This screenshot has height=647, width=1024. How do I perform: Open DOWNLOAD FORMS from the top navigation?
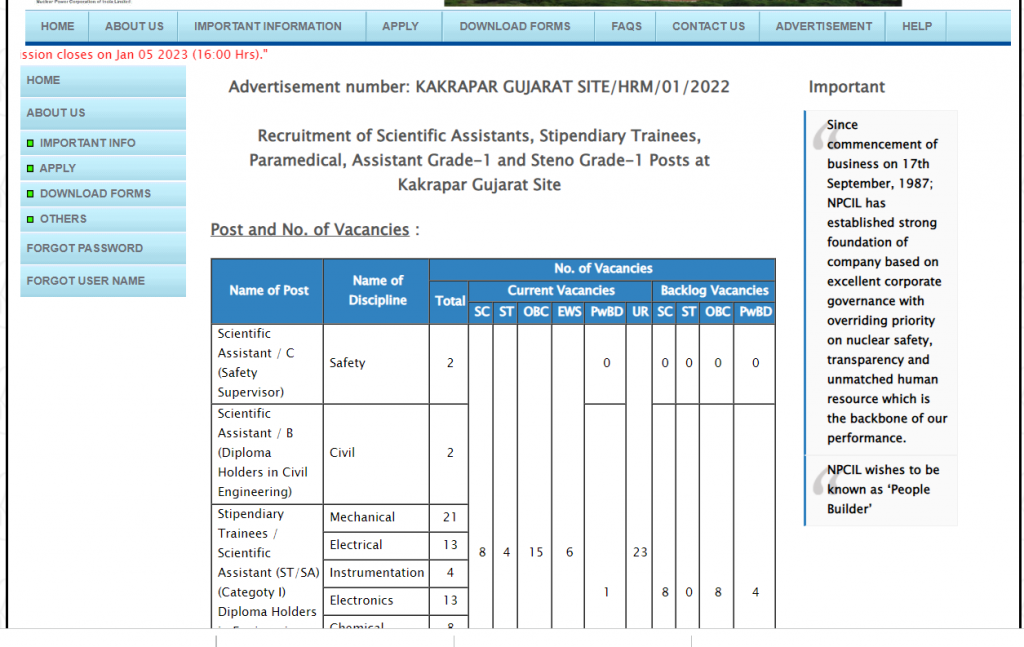[x=517, y=26]
